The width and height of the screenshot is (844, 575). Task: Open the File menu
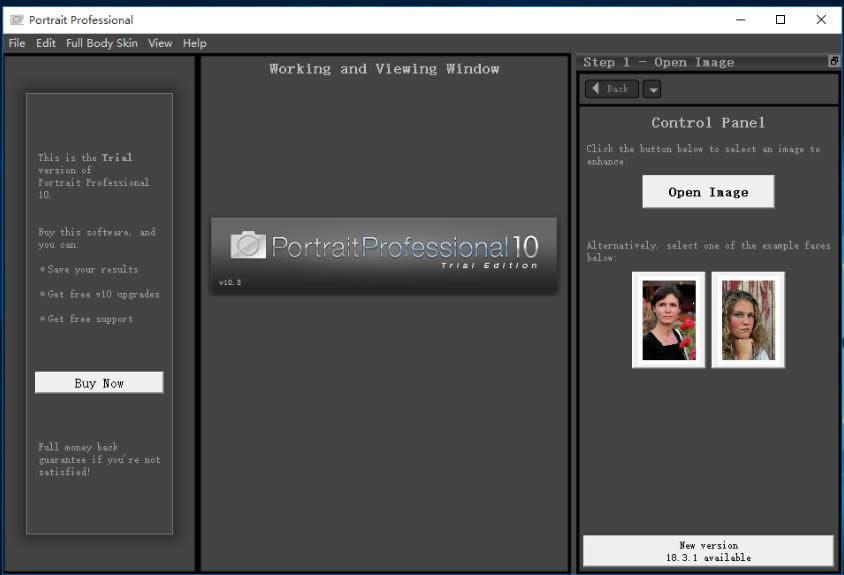[17, 43]
